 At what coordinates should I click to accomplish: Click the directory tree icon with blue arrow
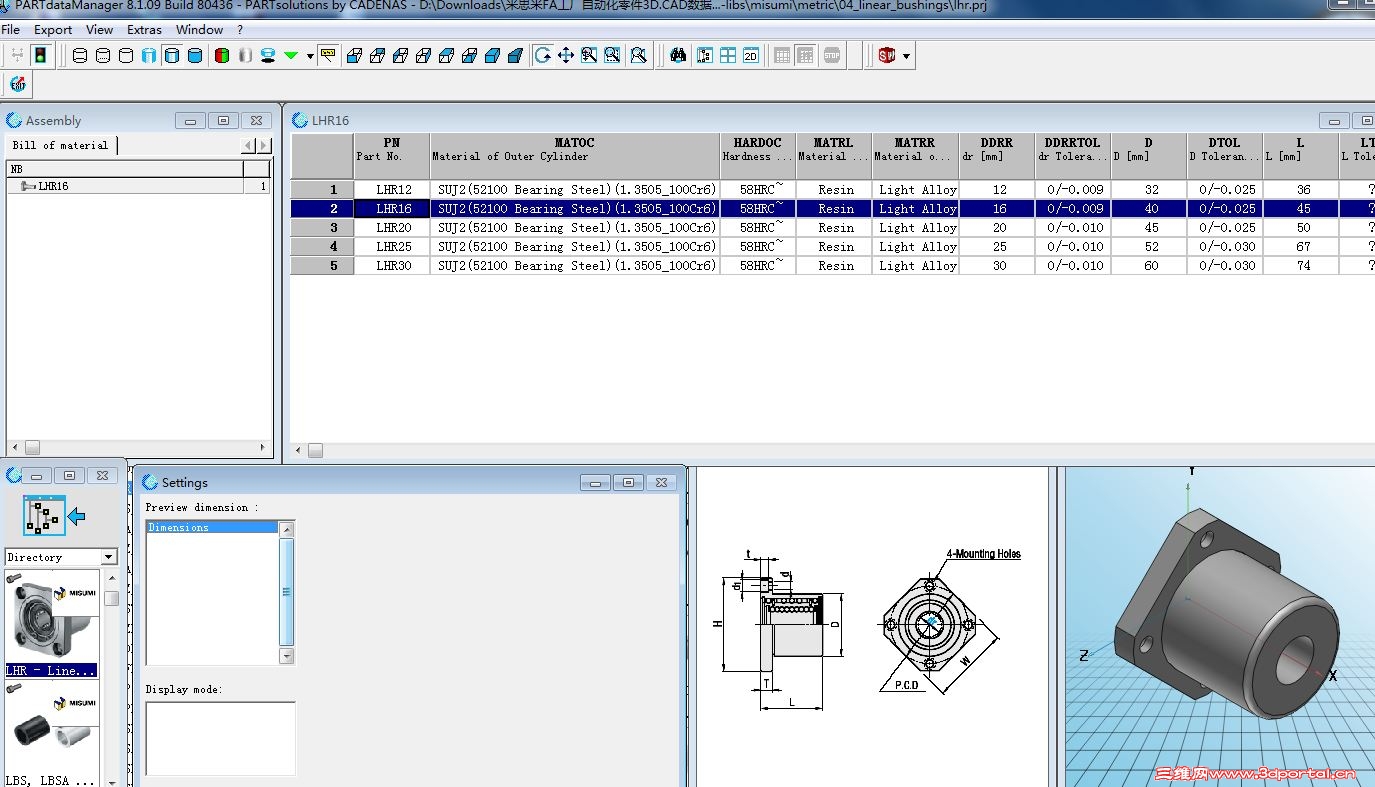coord(54,516)
